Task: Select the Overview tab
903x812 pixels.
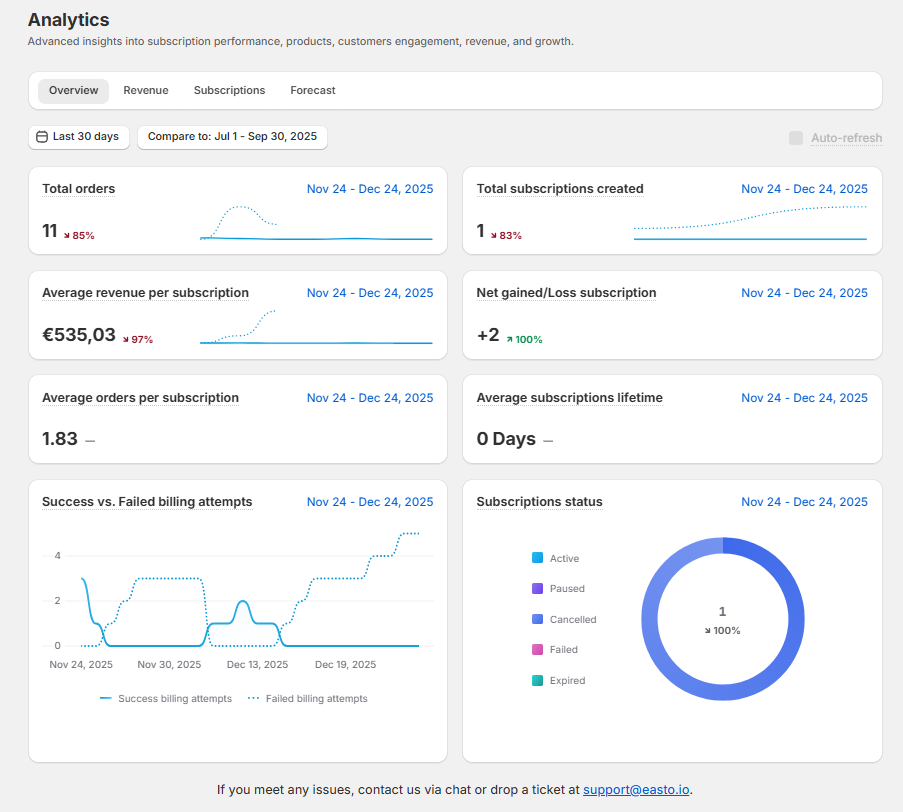Action: (x=74, y=91)
